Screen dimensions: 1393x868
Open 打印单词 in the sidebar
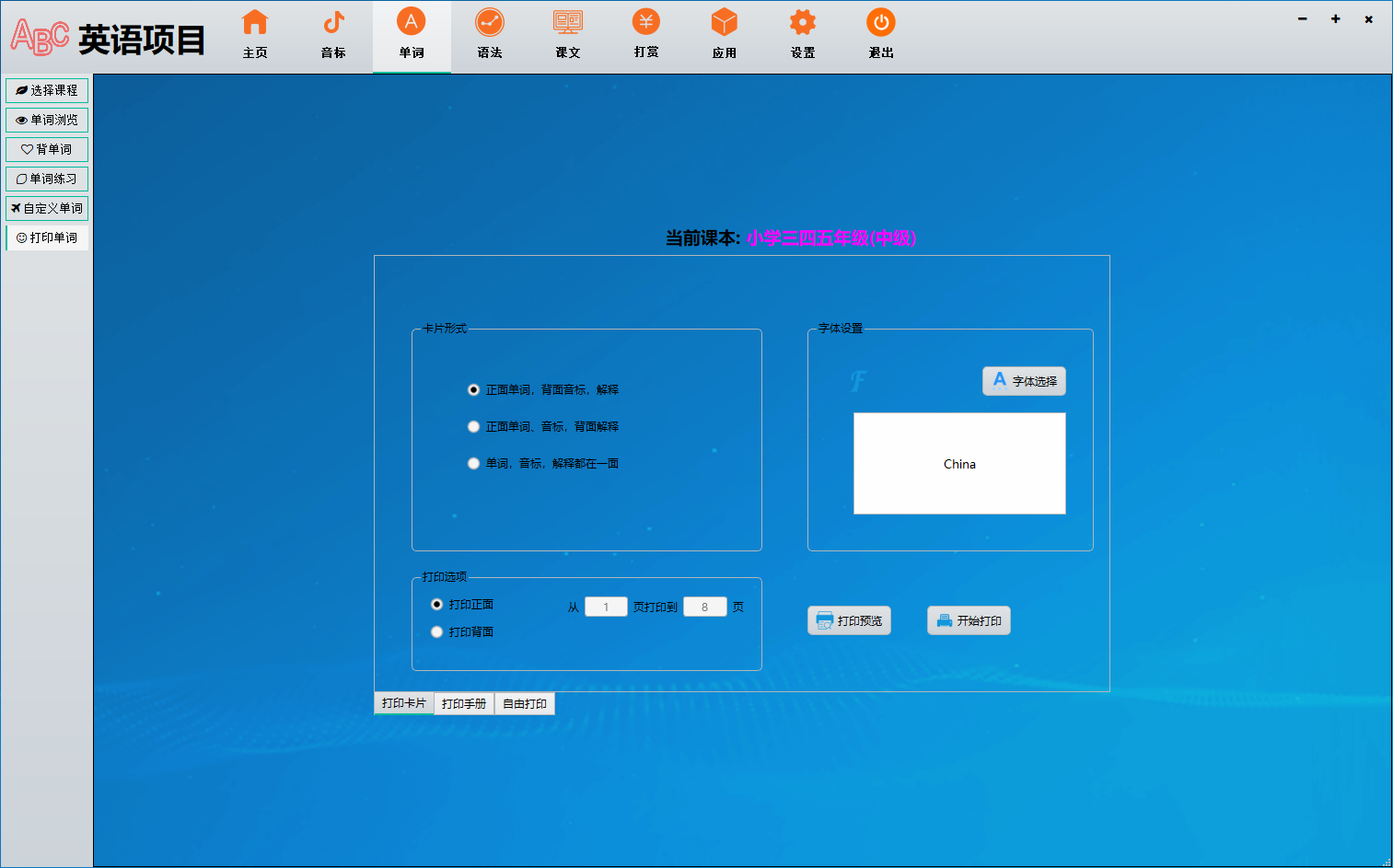pos(47,237)
